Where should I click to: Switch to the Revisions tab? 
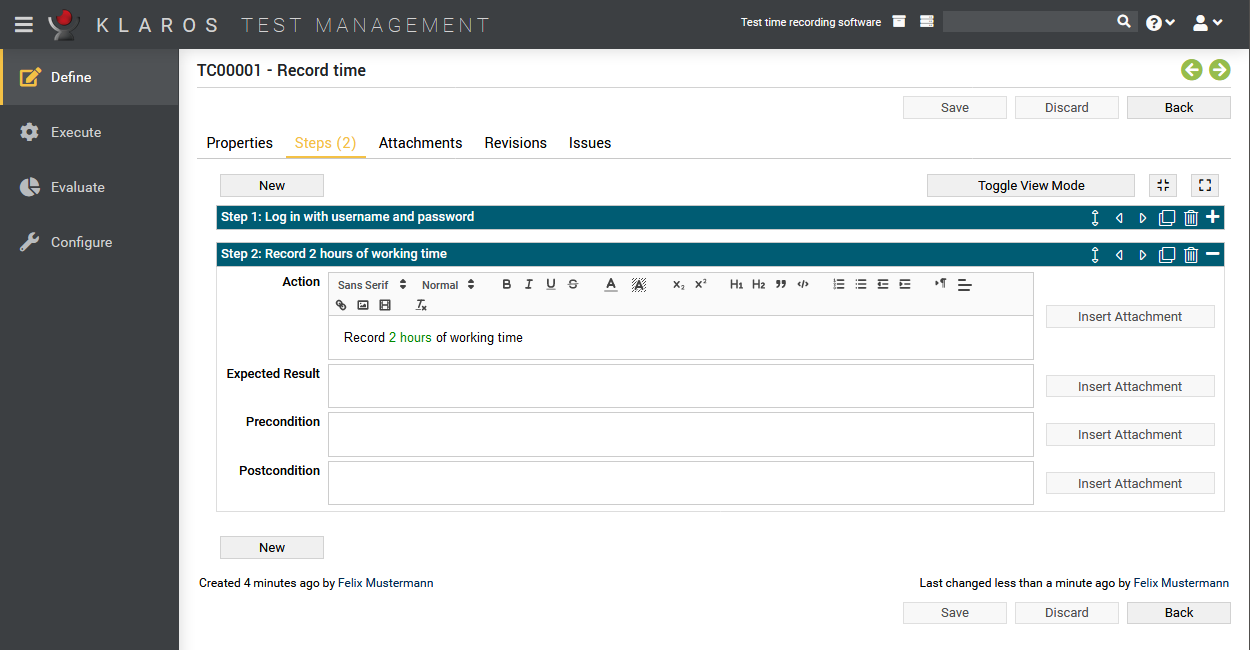click(516, 143)
